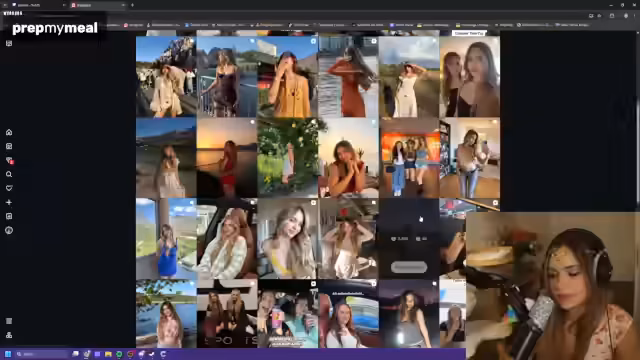This screenshot has height=360, width=640.
Task: Open the post of woman in yellow top
Action: click(x=288, y=77)
